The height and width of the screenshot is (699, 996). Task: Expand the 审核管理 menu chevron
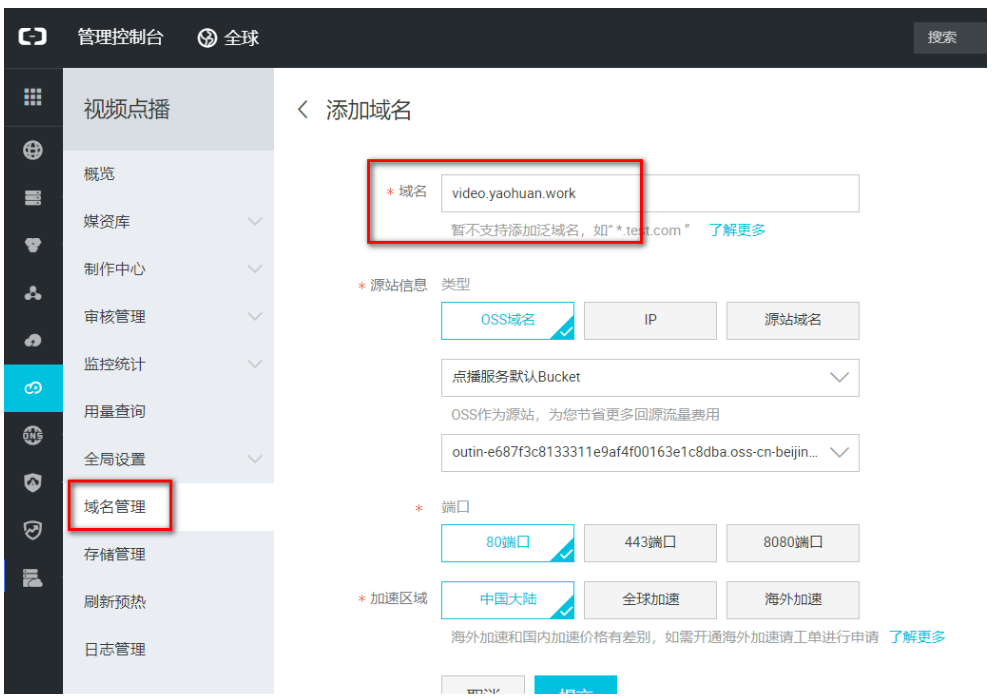(x=255, y=316)
